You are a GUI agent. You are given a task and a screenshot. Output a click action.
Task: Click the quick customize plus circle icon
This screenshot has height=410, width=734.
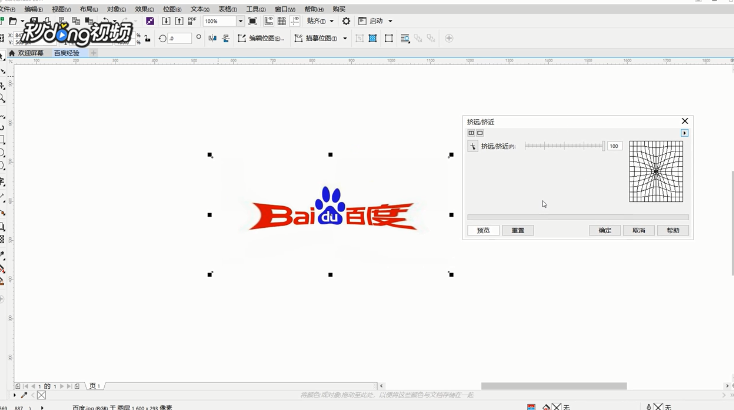point(449,38)
